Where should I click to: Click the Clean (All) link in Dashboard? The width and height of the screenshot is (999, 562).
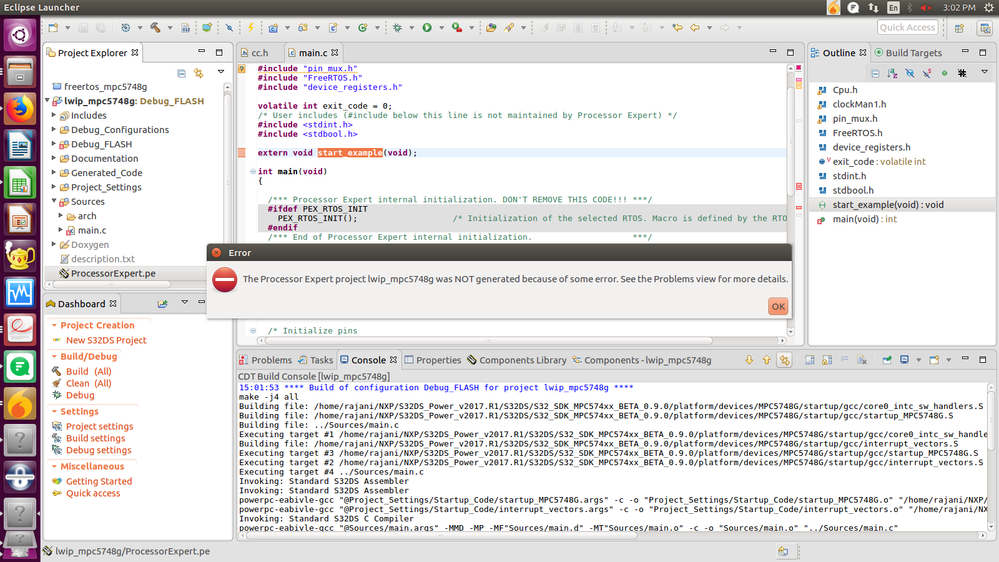pyautogui.click(x=89, y=384)
